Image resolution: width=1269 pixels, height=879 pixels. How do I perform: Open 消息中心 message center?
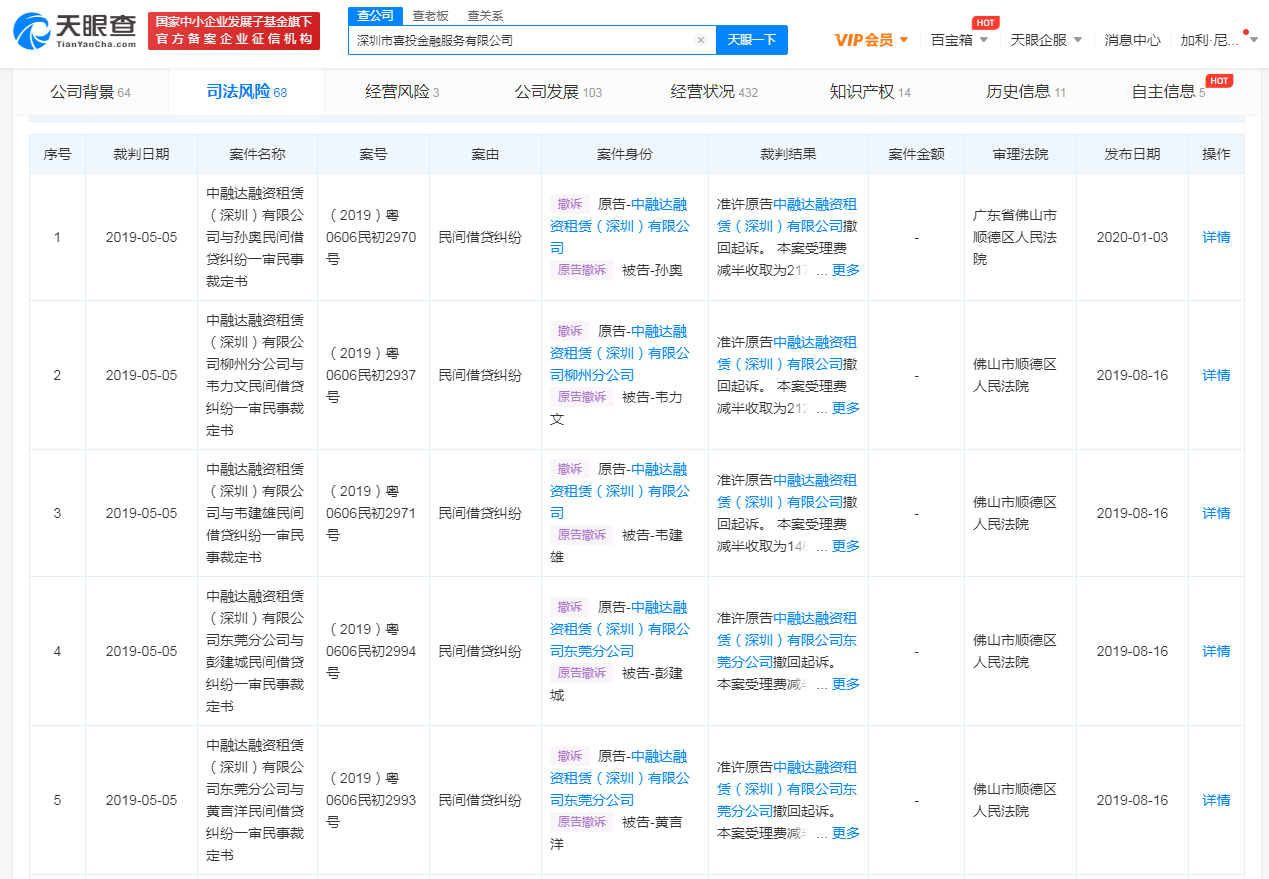click(x=1133, y=40)
